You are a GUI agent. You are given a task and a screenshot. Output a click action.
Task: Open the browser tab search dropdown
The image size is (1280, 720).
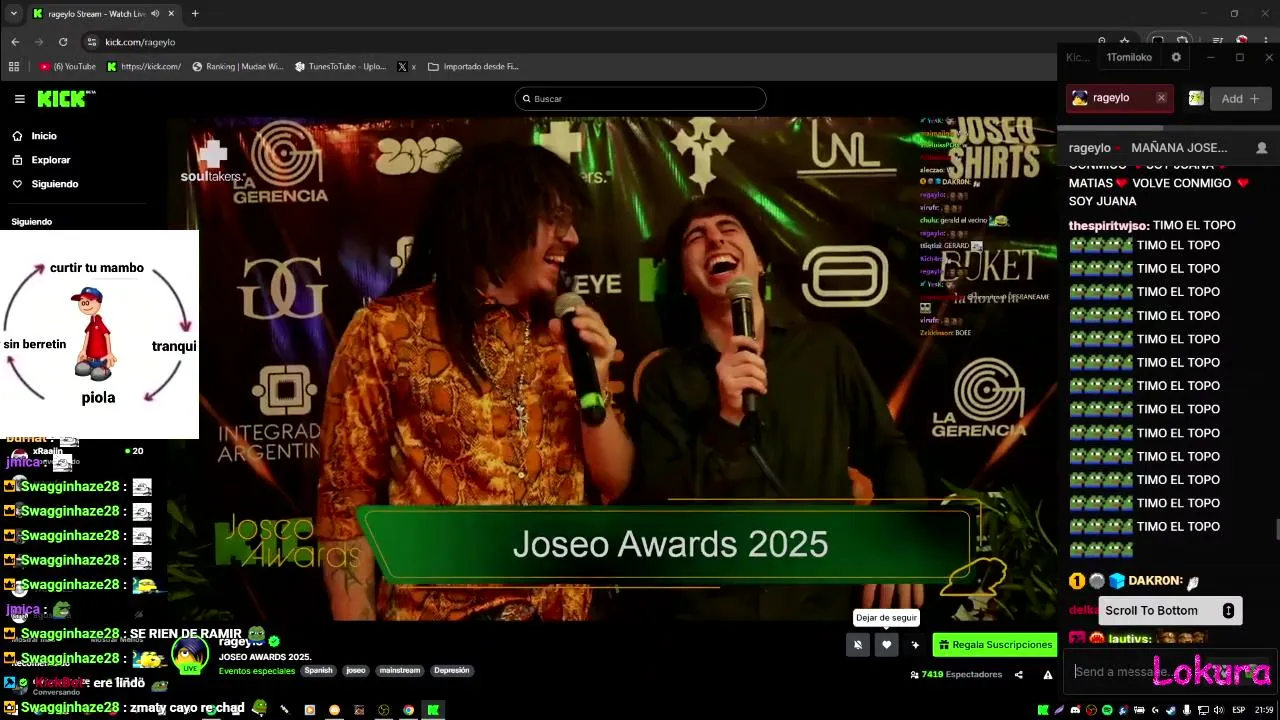click(x=13, y=13)
